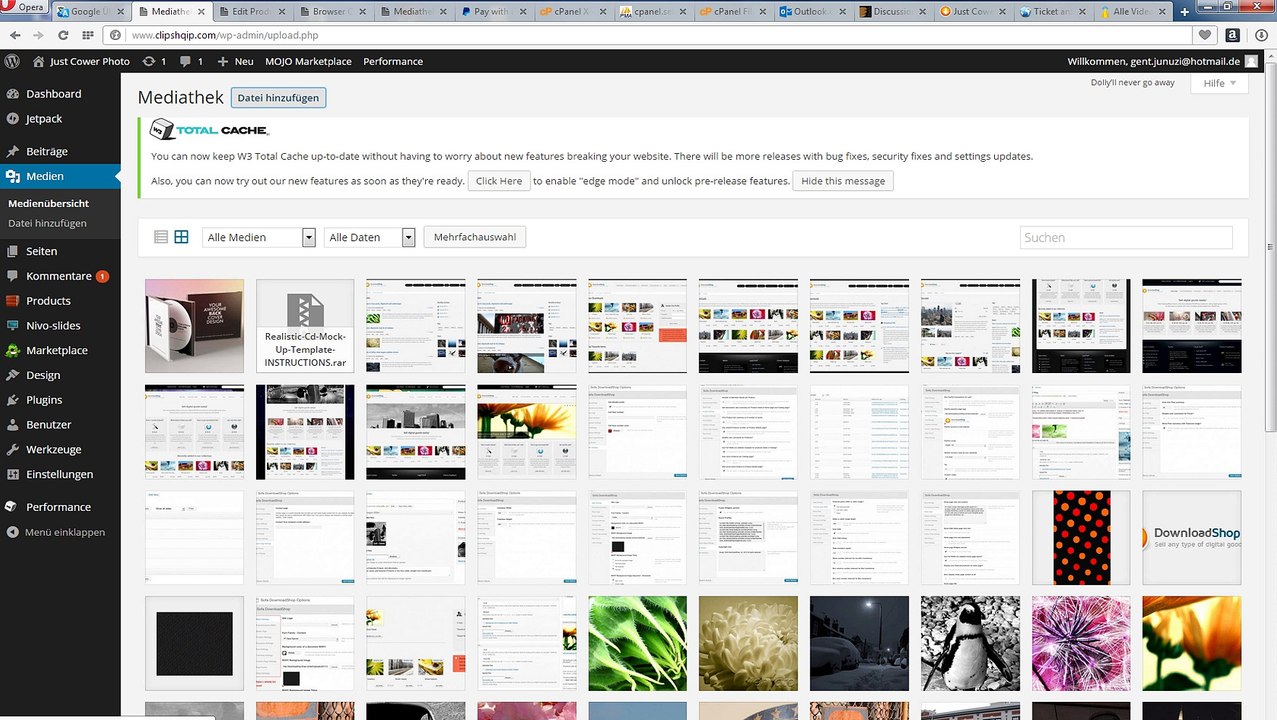Select the pink dandelion flower thumbnail
The image size is (1277, 720).
(1081, 644)
